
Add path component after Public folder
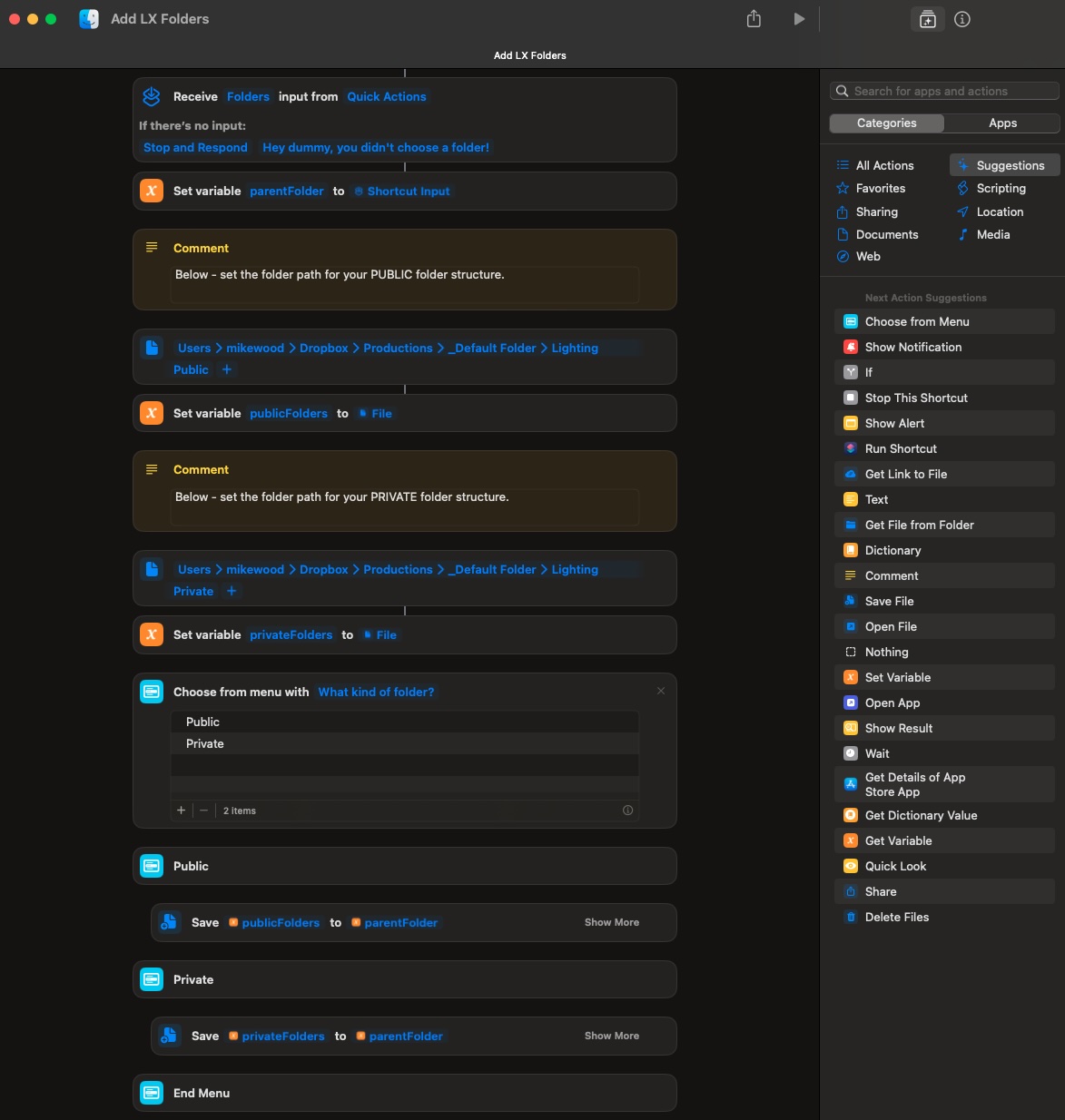pos(227,369)
